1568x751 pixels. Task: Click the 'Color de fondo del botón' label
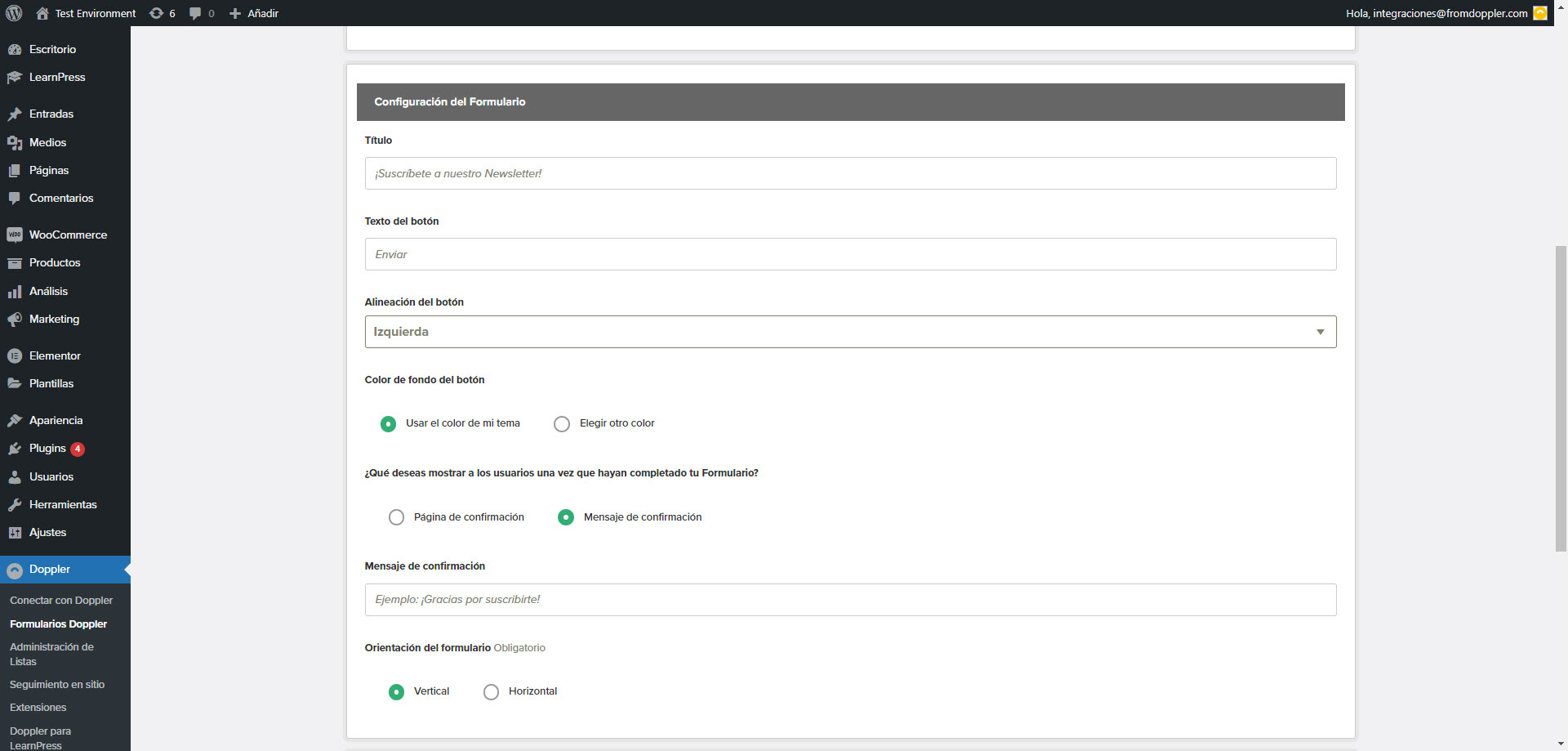point(425,380)
